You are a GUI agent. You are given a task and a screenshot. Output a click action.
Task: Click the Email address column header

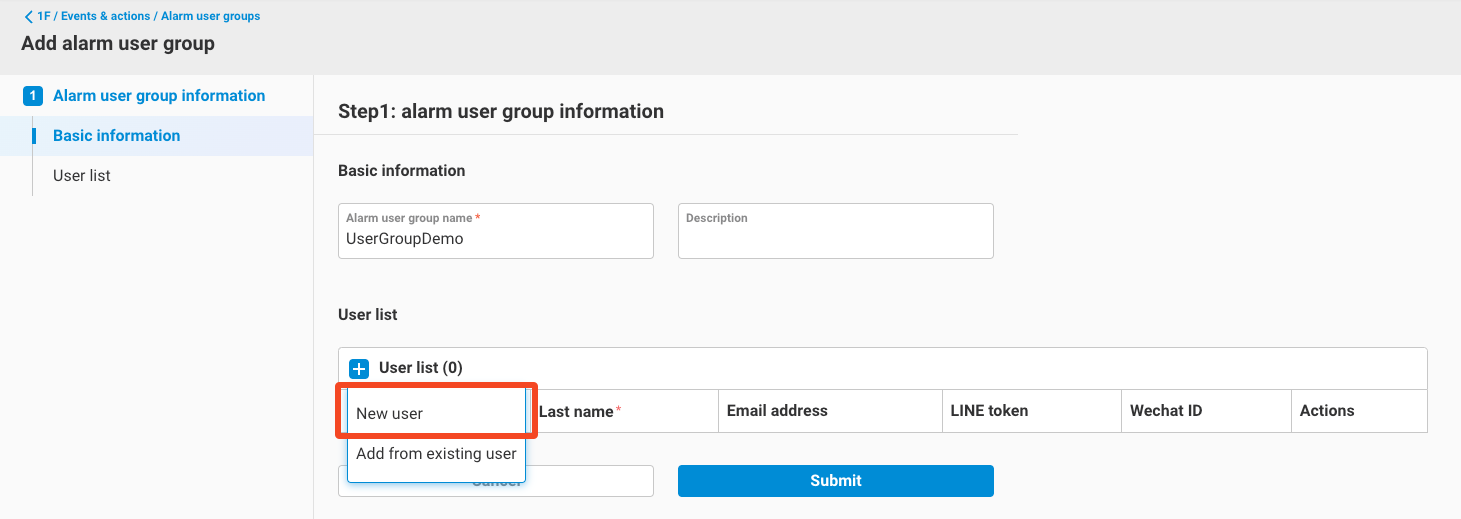tap(777, 411)
